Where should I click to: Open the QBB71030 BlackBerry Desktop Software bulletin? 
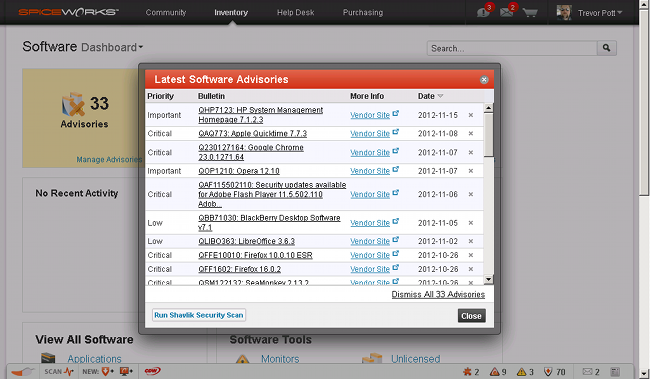pyautogui.click(x=269, y=223)
